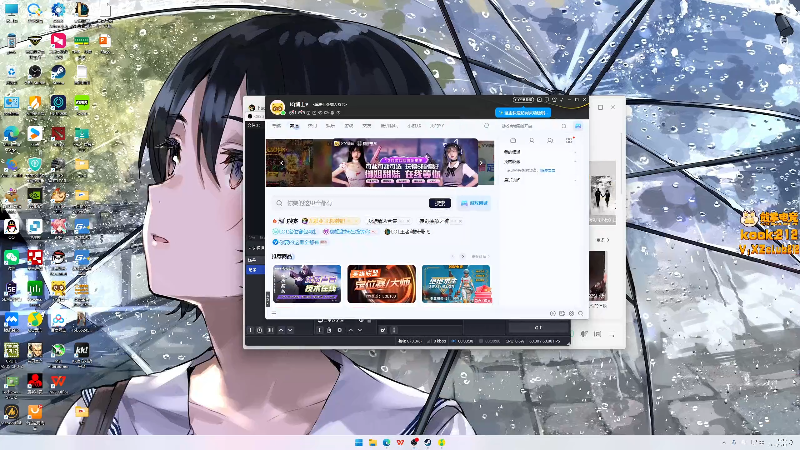The image size is (800, 450).
Task: Open the Recycle Bin desktop icon
Action: [x=11, y=72]
